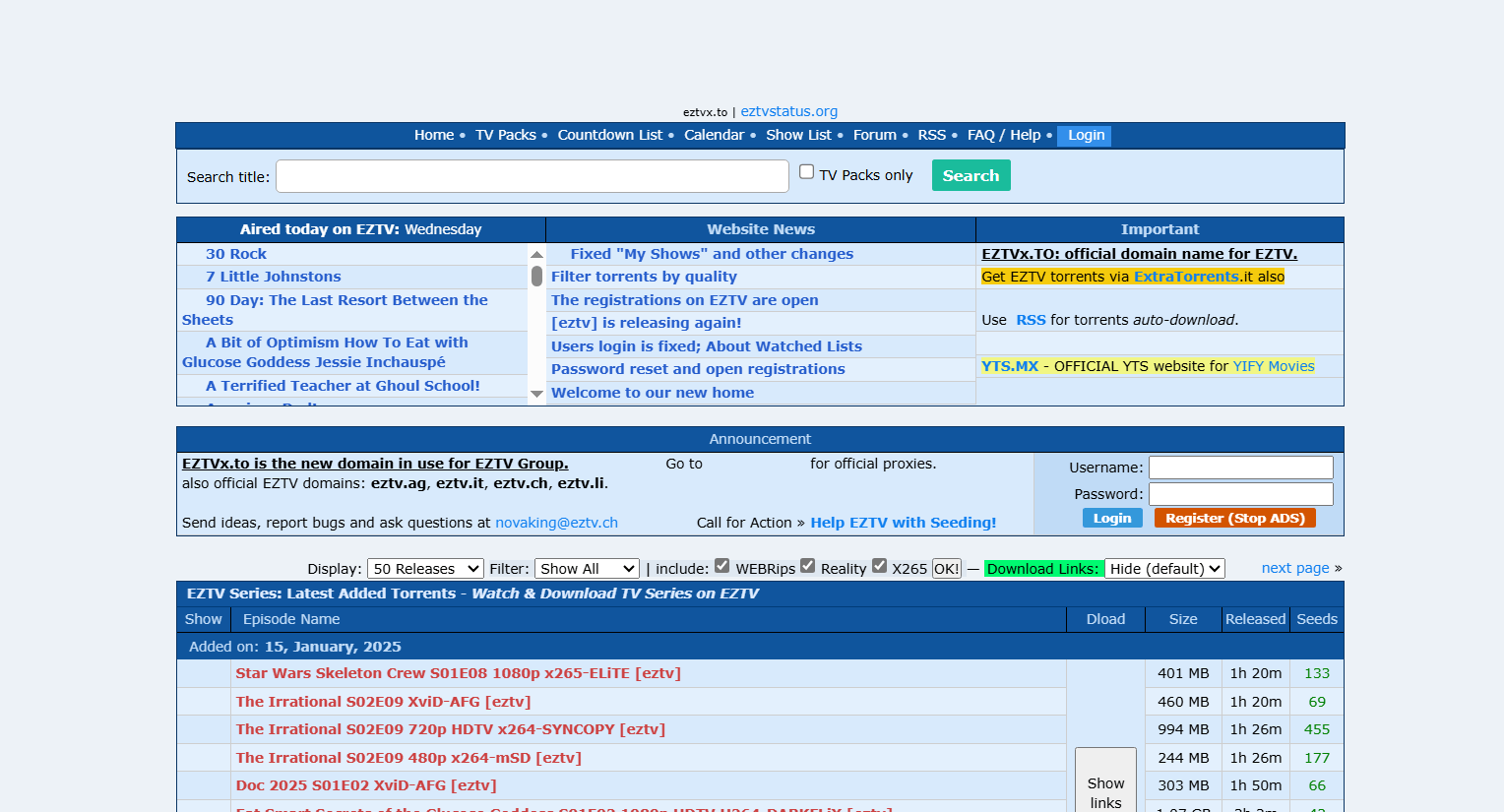Click the aired-today list scroll up arrow
Image resolution: width=1504 pixels, height=812 pixels.
pos(536,254)
